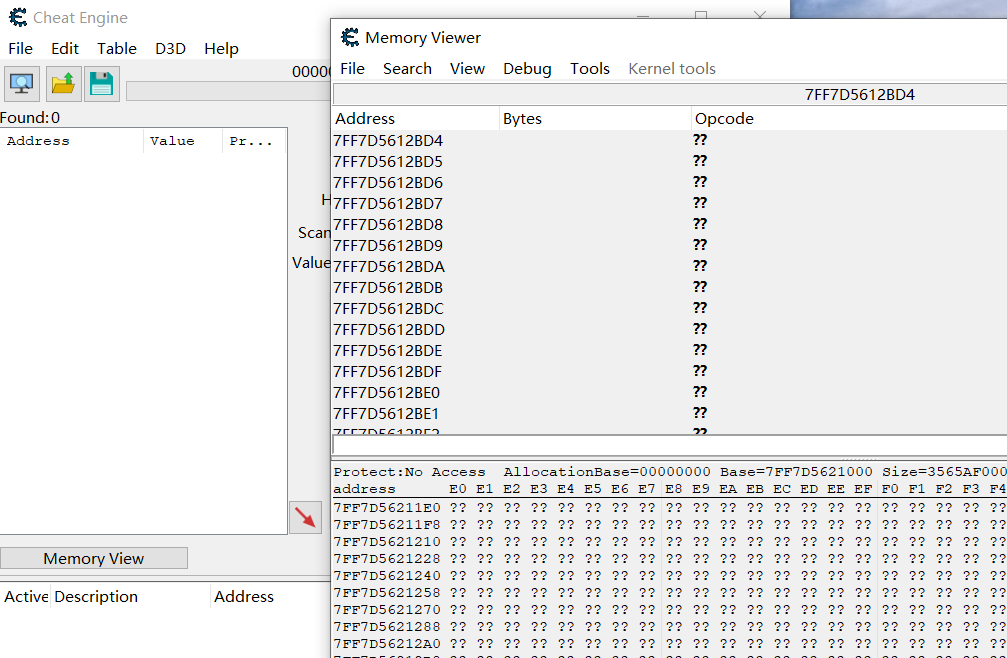The image size is (1007, 658).
Task: Click the Cheat Engine title bar logo
Action: click(x=17, y=18)
